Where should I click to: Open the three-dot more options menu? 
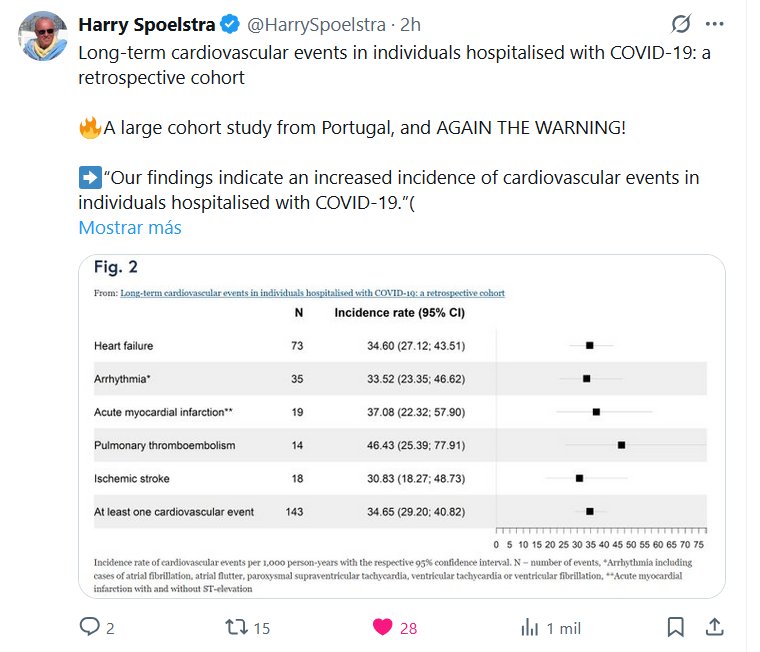click(x=714, y=24)
